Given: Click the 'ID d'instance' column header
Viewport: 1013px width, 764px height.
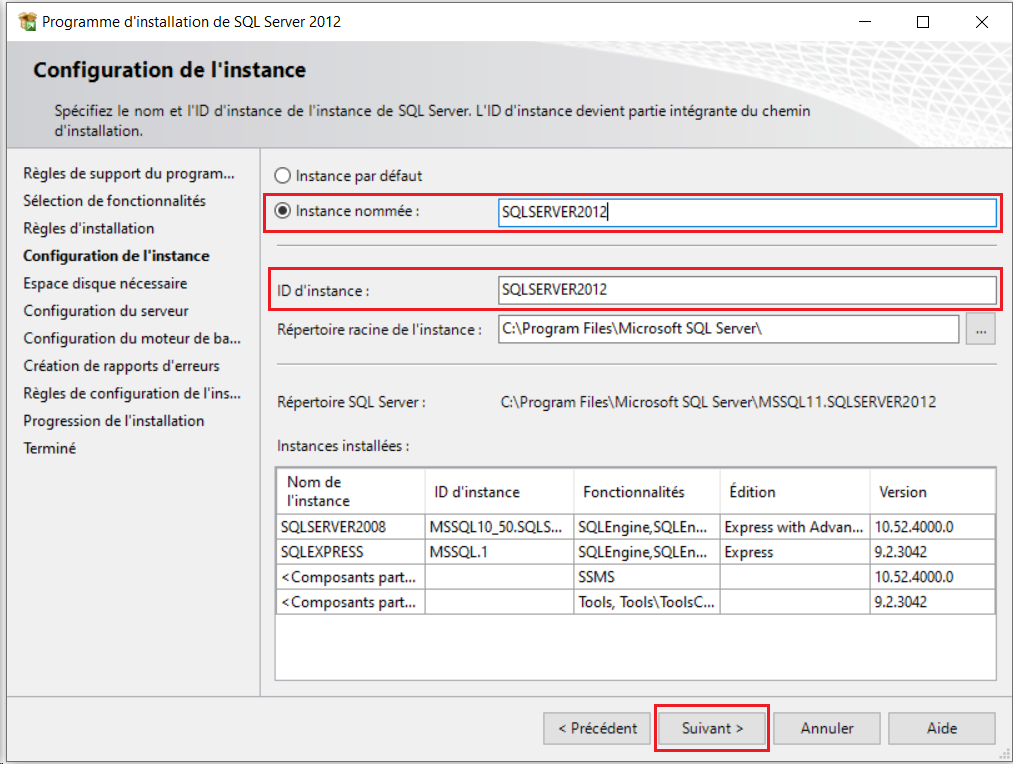Looking at the screenshot, I should point(499,491).
